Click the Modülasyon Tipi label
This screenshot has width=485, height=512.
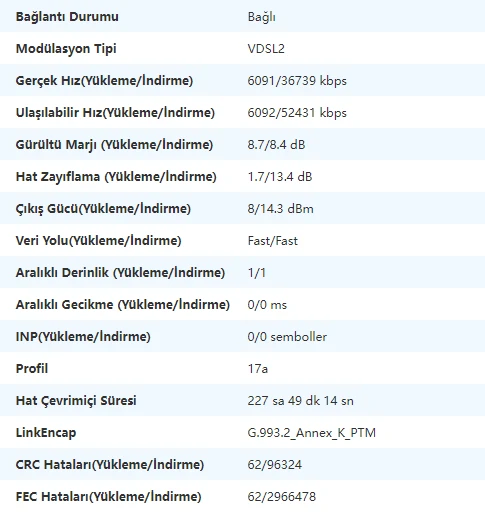tap(66, 49)
